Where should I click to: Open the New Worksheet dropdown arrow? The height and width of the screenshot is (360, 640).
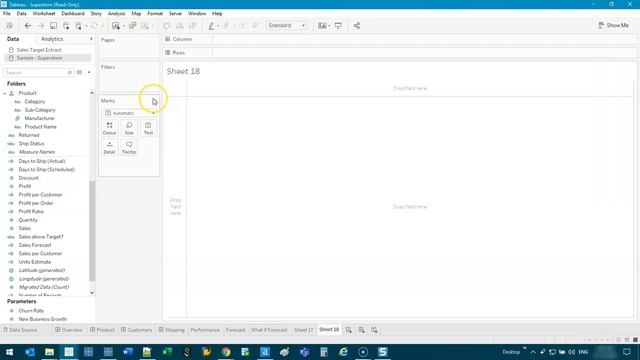(124, 26)
